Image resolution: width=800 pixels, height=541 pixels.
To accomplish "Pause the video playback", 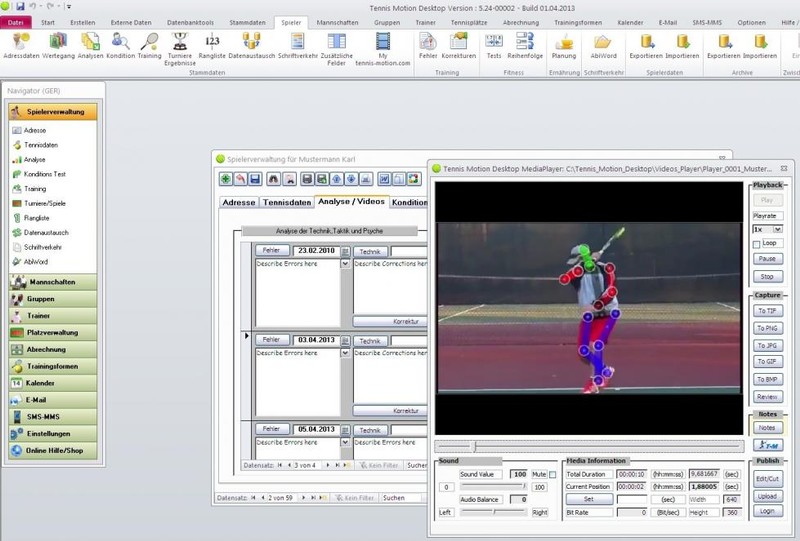I will coord(767,259).
